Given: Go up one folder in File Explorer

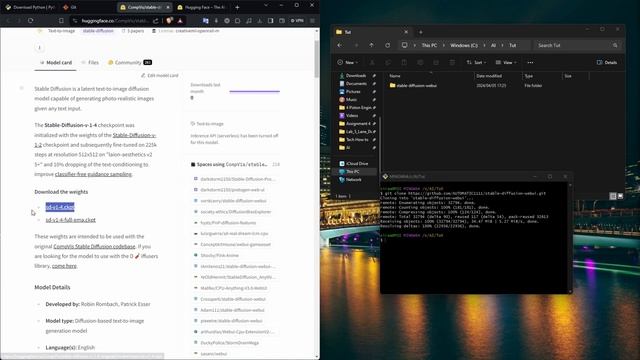Looking at the screenshot, I should [371, 45].
